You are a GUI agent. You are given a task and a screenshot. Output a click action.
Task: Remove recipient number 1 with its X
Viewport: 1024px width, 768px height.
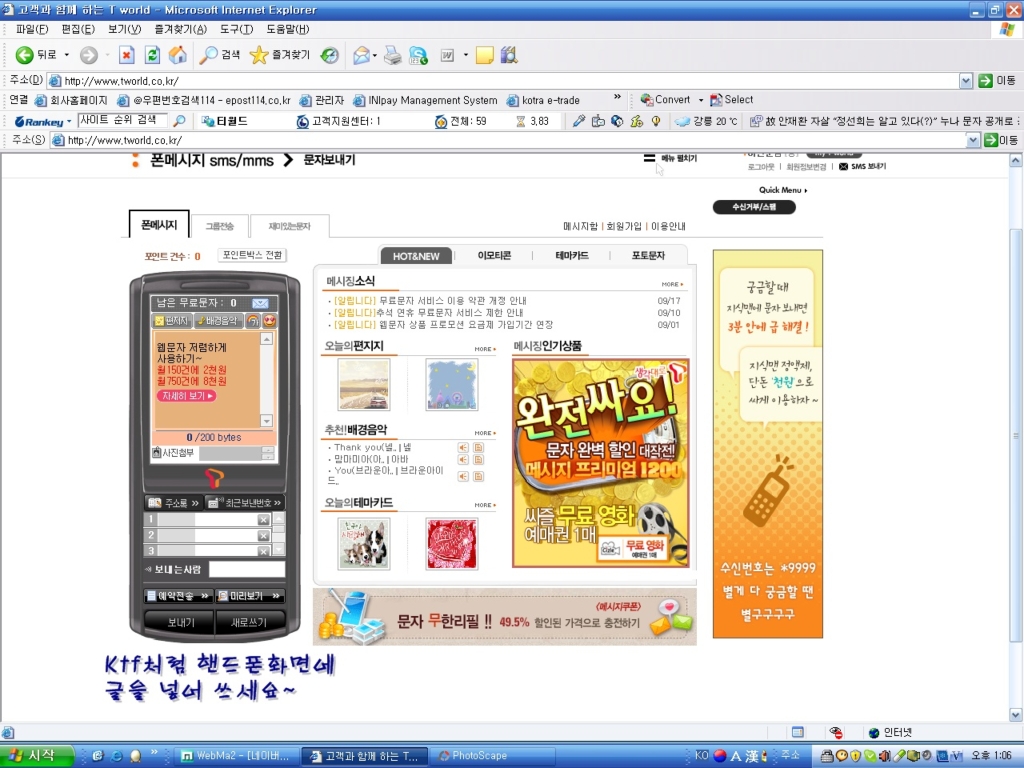(263, 520)
